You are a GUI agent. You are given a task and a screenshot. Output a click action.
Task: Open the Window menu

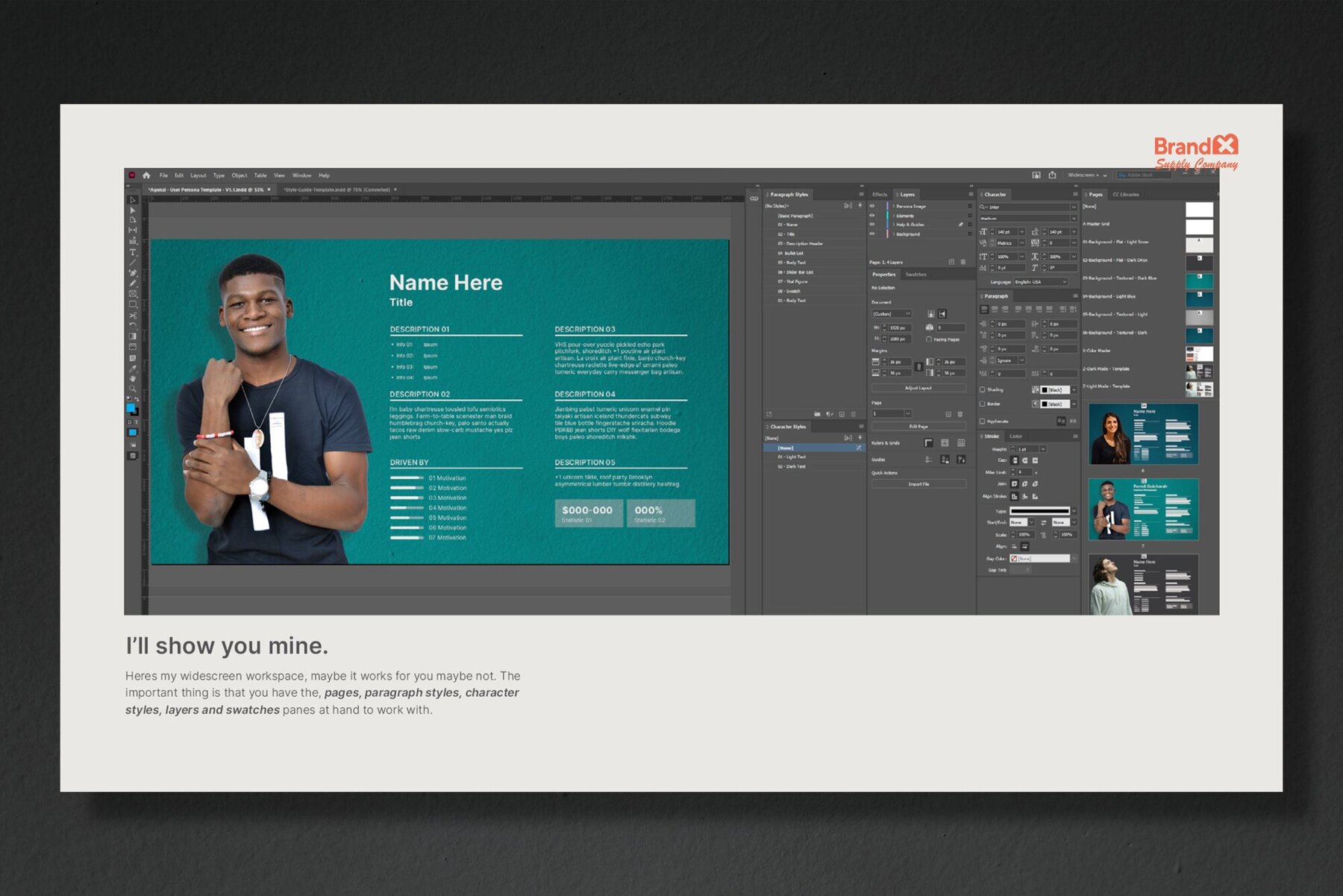(x=301, y=175)
